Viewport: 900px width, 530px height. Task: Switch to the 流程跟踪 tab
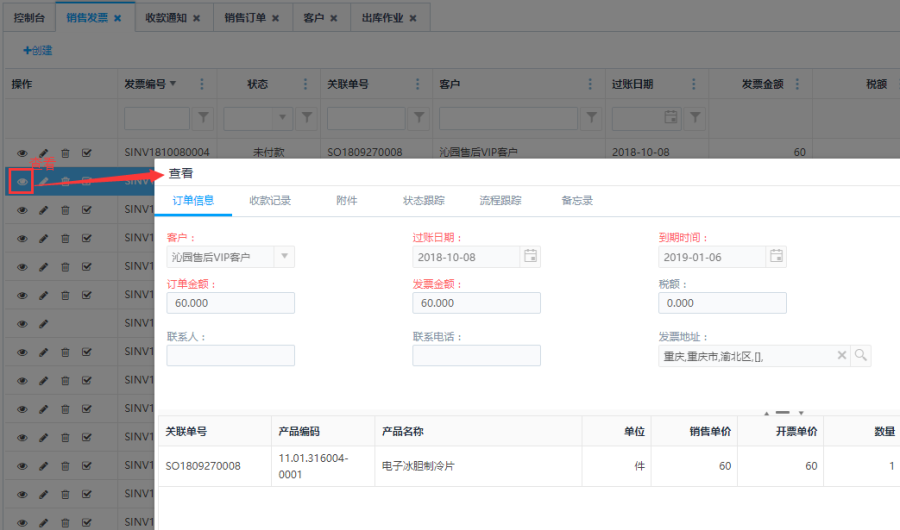[500, 200]
